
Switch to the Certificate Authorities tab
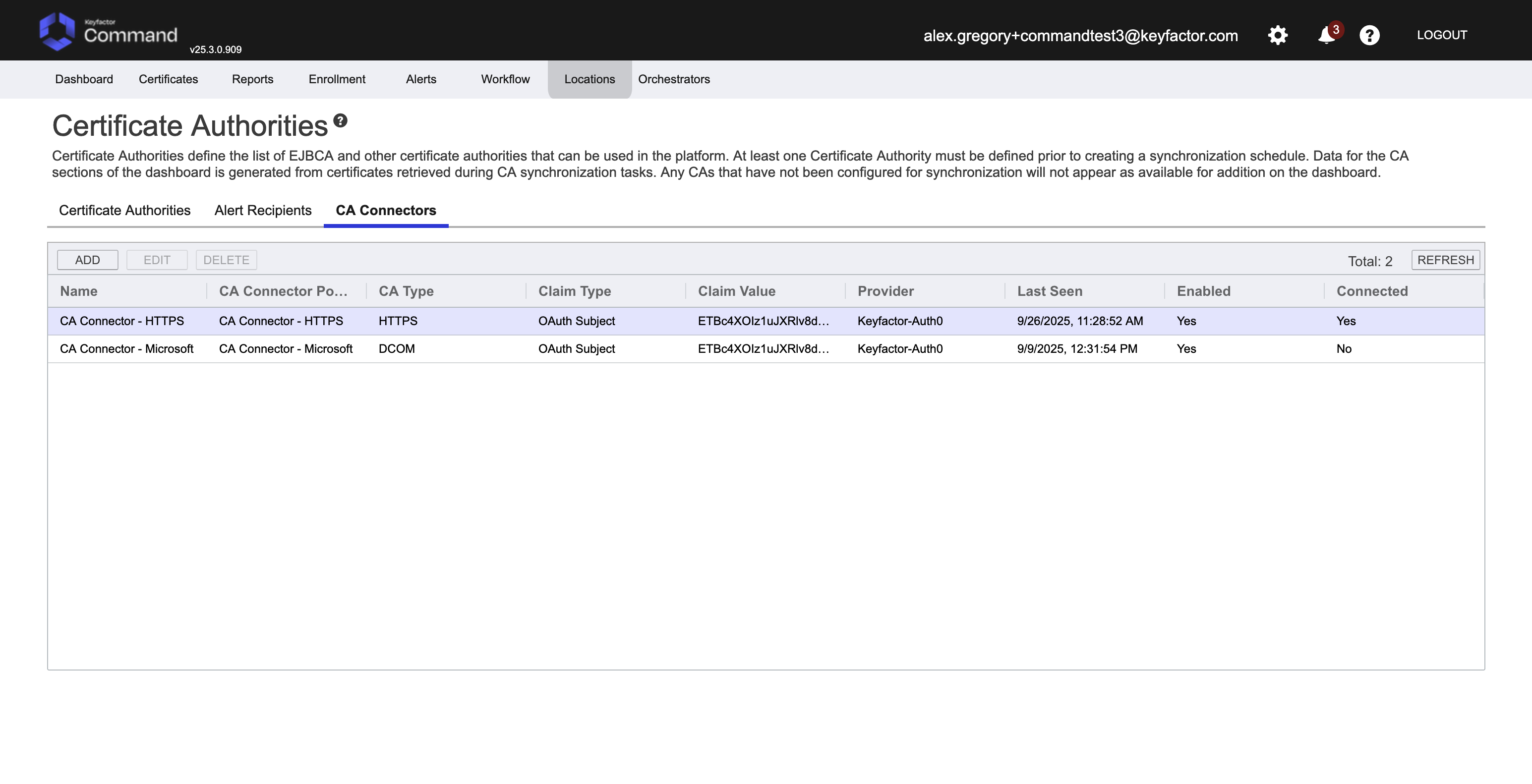[x=124, y=211]
